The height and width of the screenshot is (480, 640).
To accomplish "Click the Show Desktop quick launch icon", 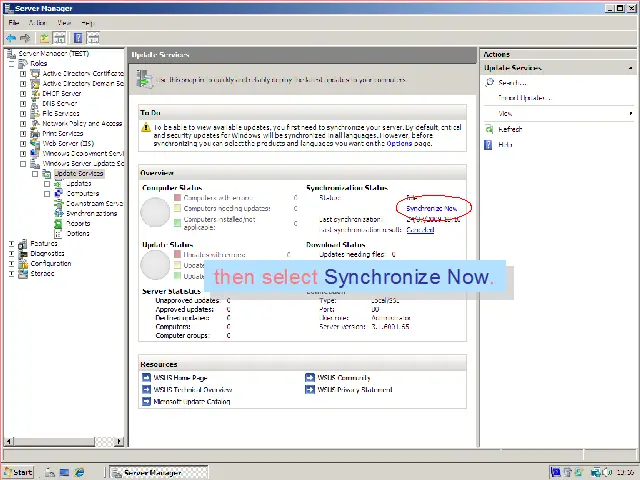I will (x=64, y=472).
